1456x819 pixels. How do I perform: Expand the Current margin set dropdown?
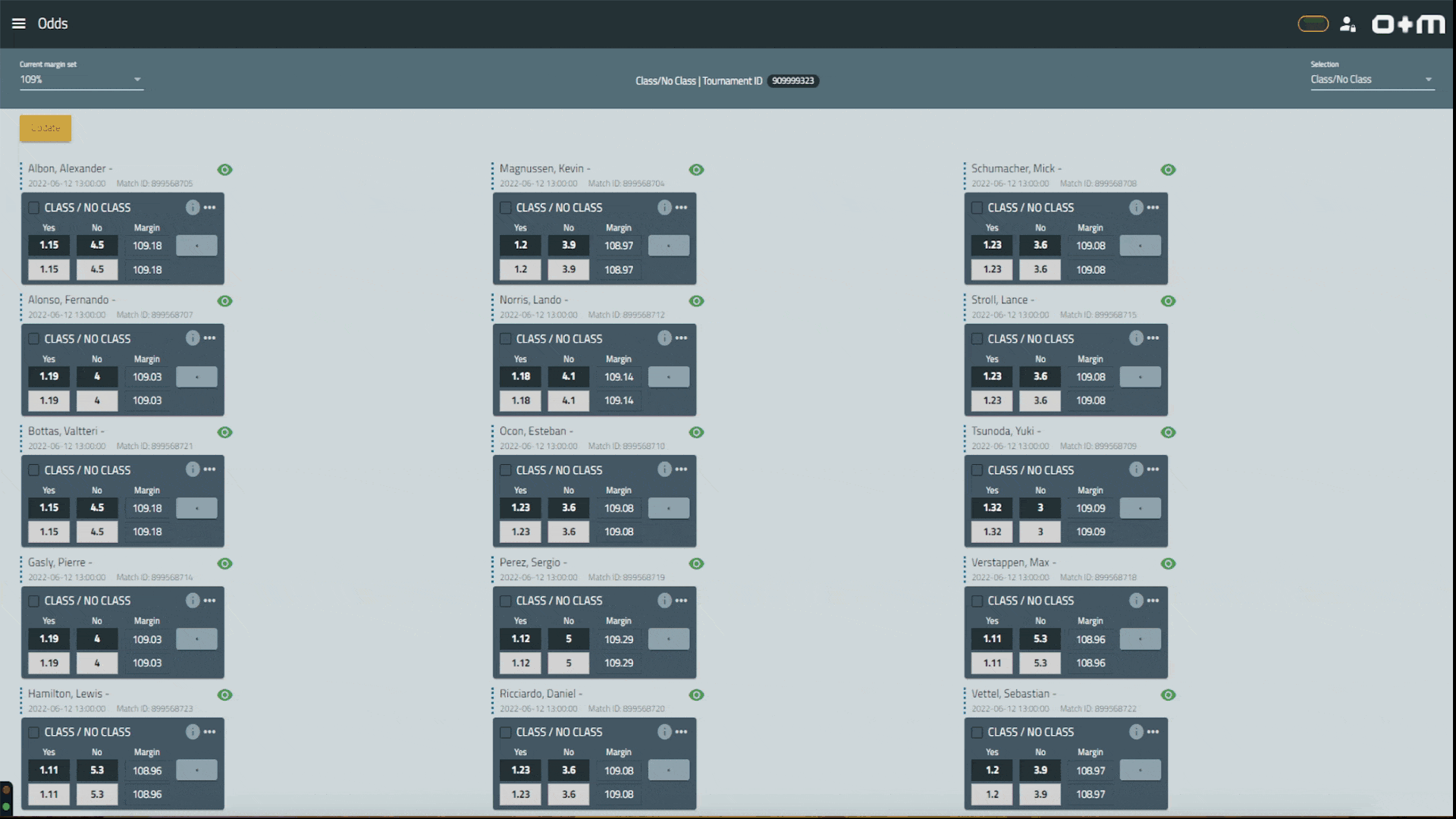[81, 80]
